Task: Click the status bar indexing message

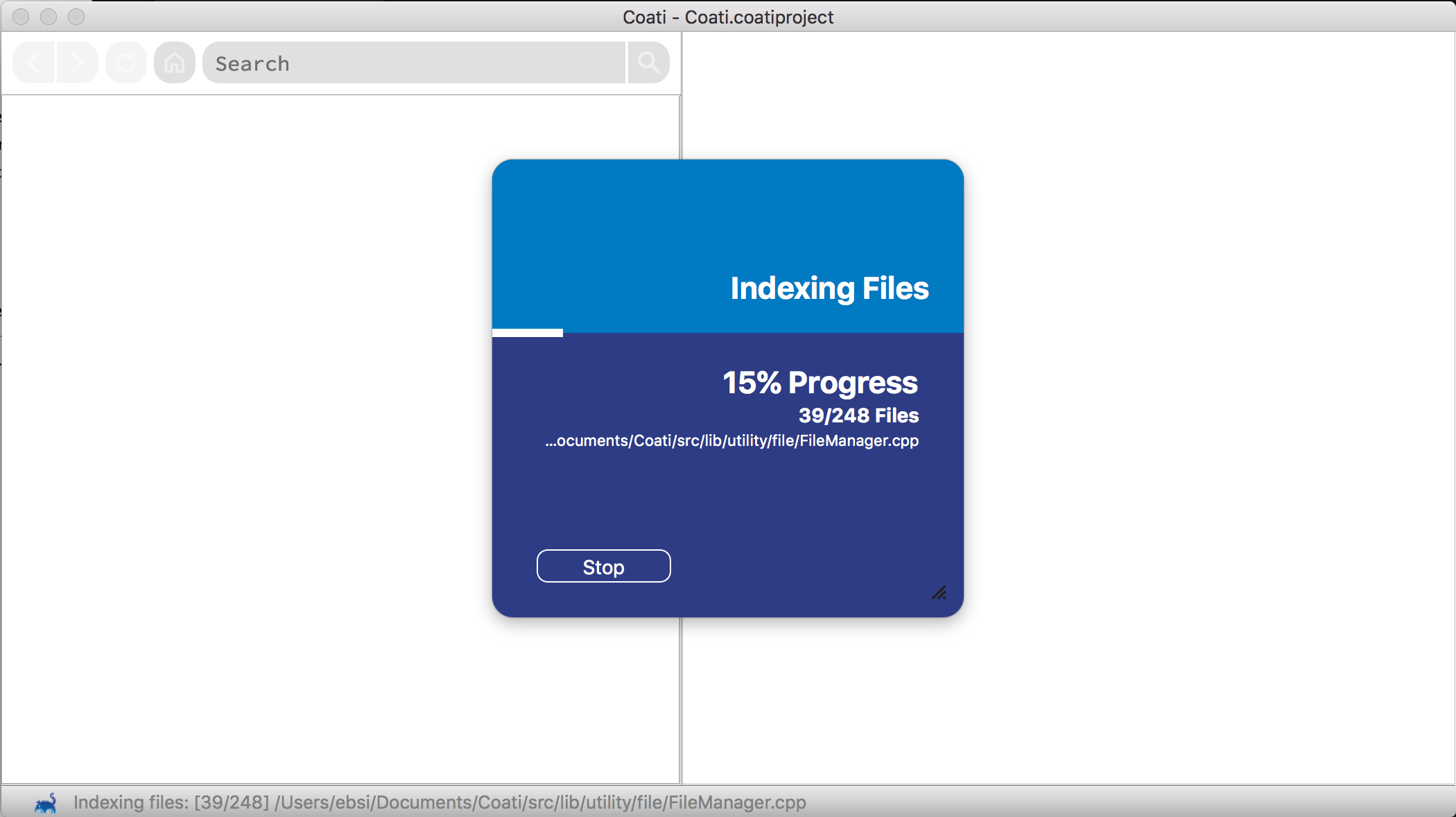Action: coord(440,802)
